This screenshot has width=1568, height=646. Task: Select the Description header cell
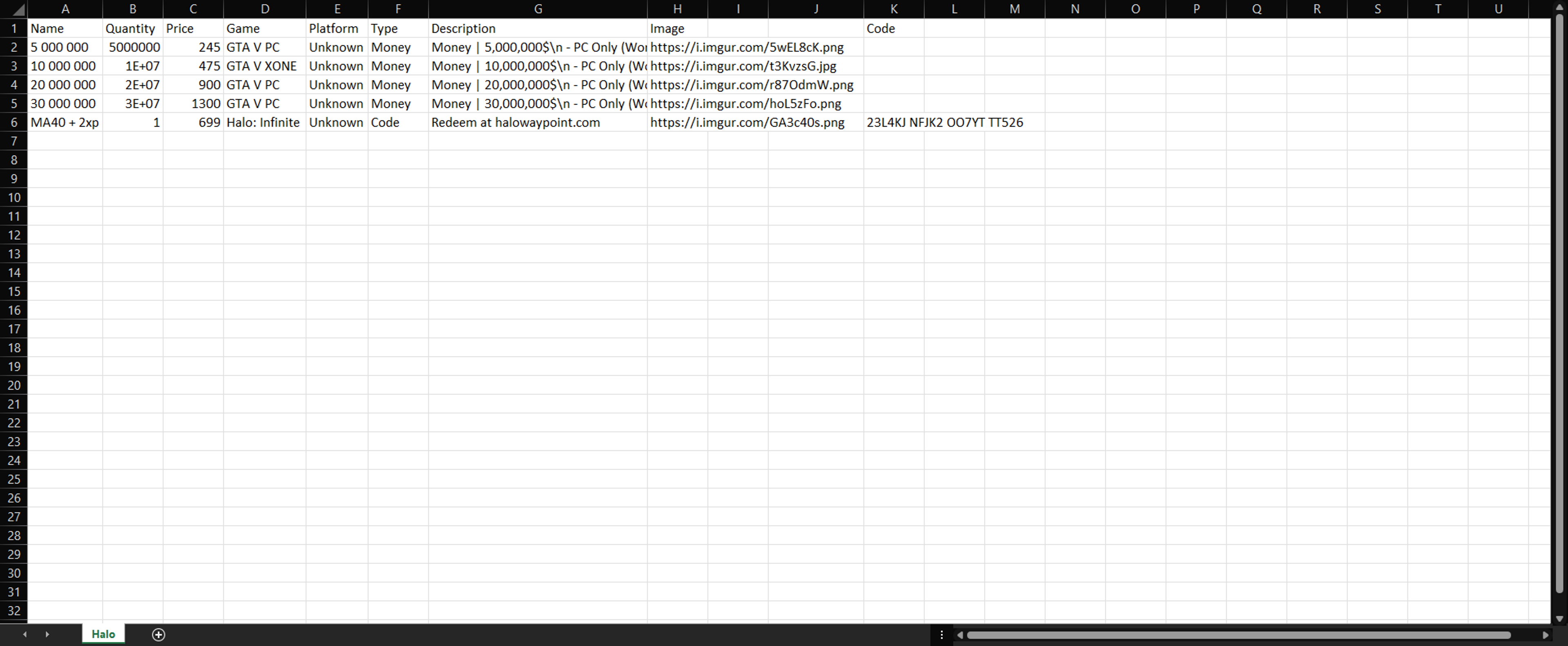537,29
